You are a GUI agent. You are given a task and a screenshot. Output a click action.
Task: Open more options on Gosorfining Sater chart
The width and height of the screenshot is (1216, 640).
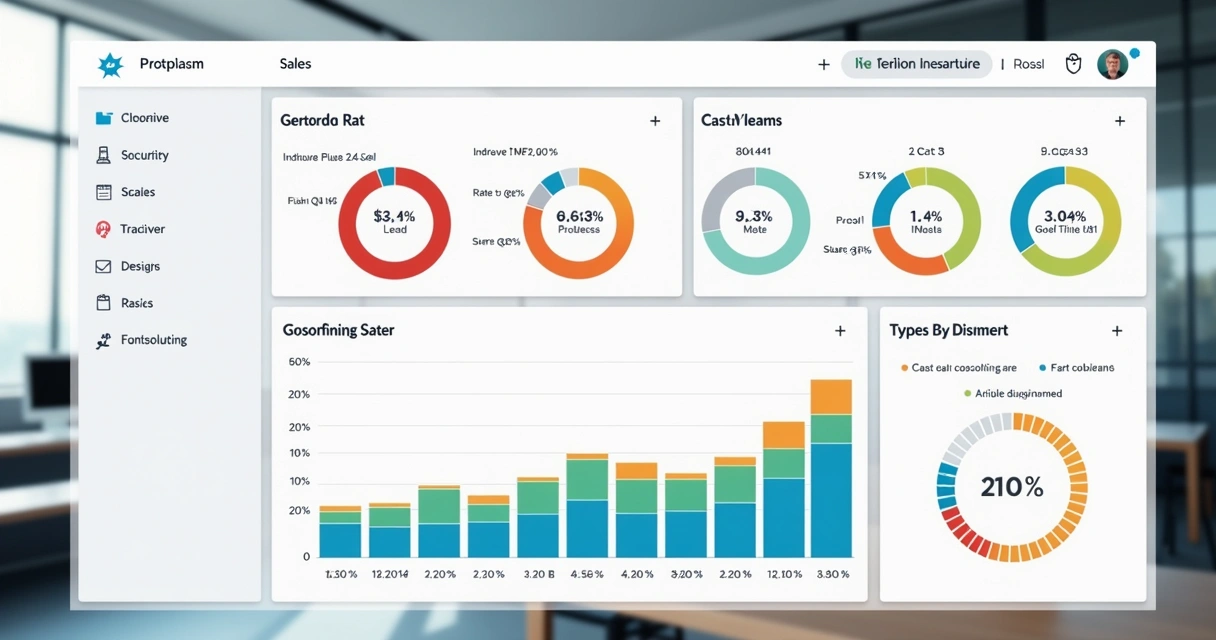click(841, 328)
